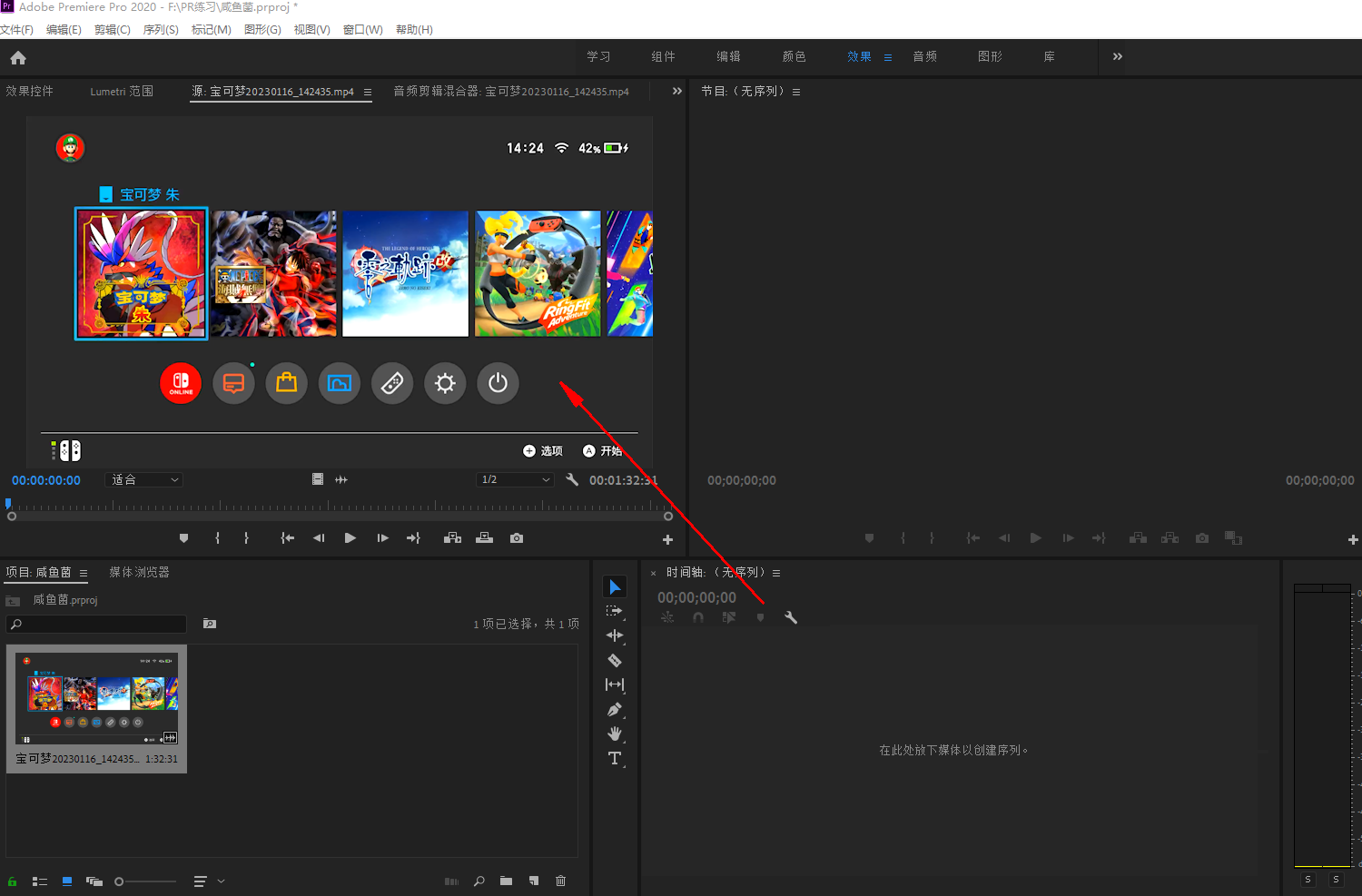Screen dimensions: 1362x896
Task: Open timeline display settings wrench
Action: tap(791, 617)
